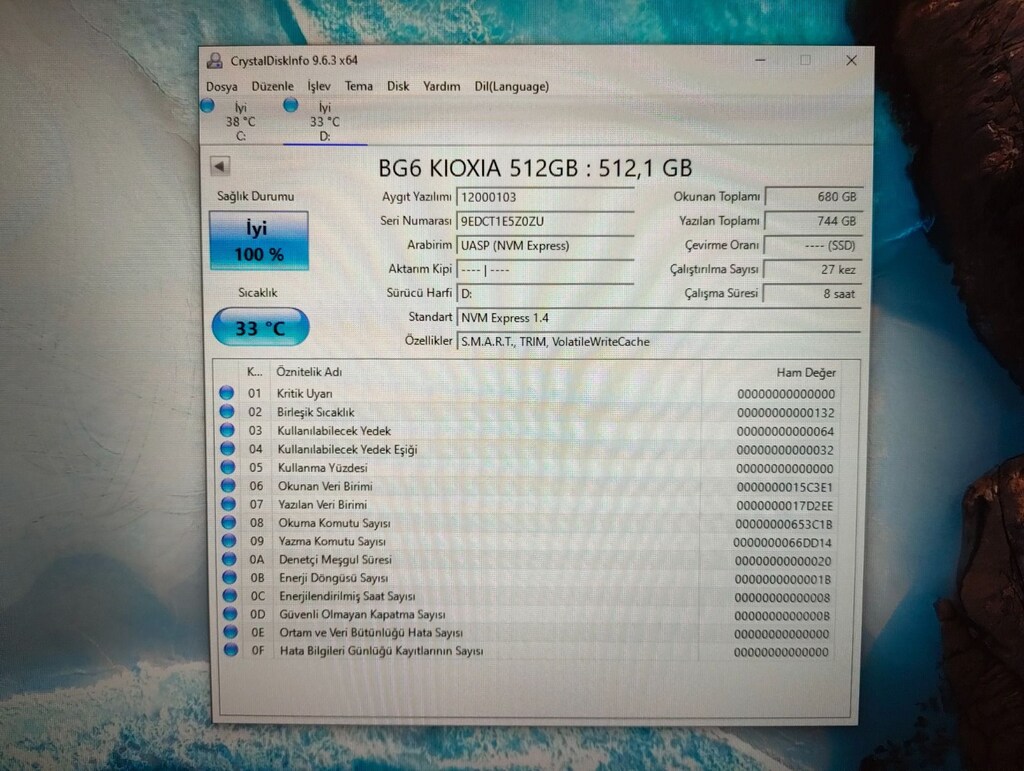
Task: Switch to the C: drive tab
Action: point(240,121)
